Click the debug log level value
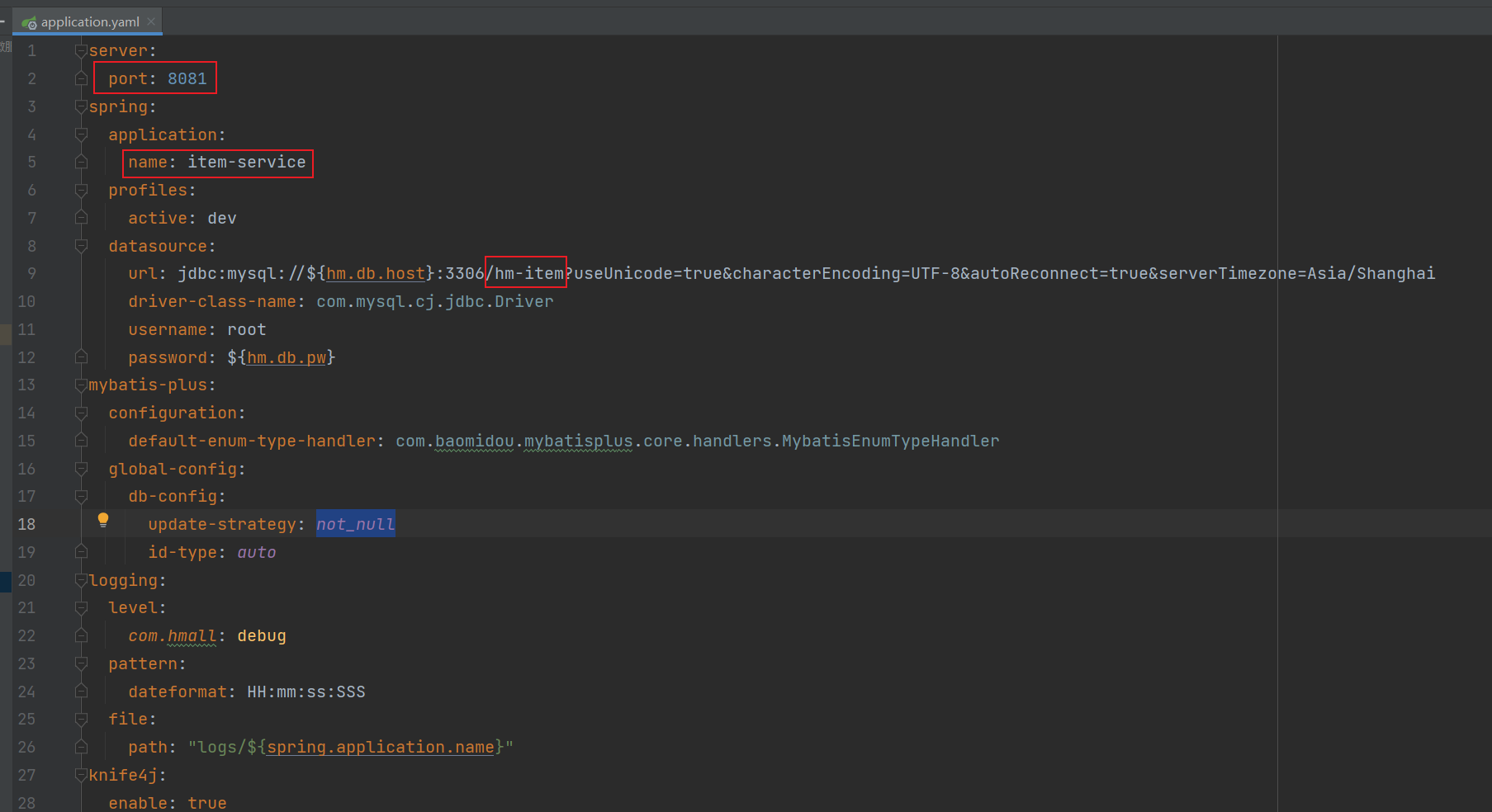1492x812 pixels. tap(262, 636)
